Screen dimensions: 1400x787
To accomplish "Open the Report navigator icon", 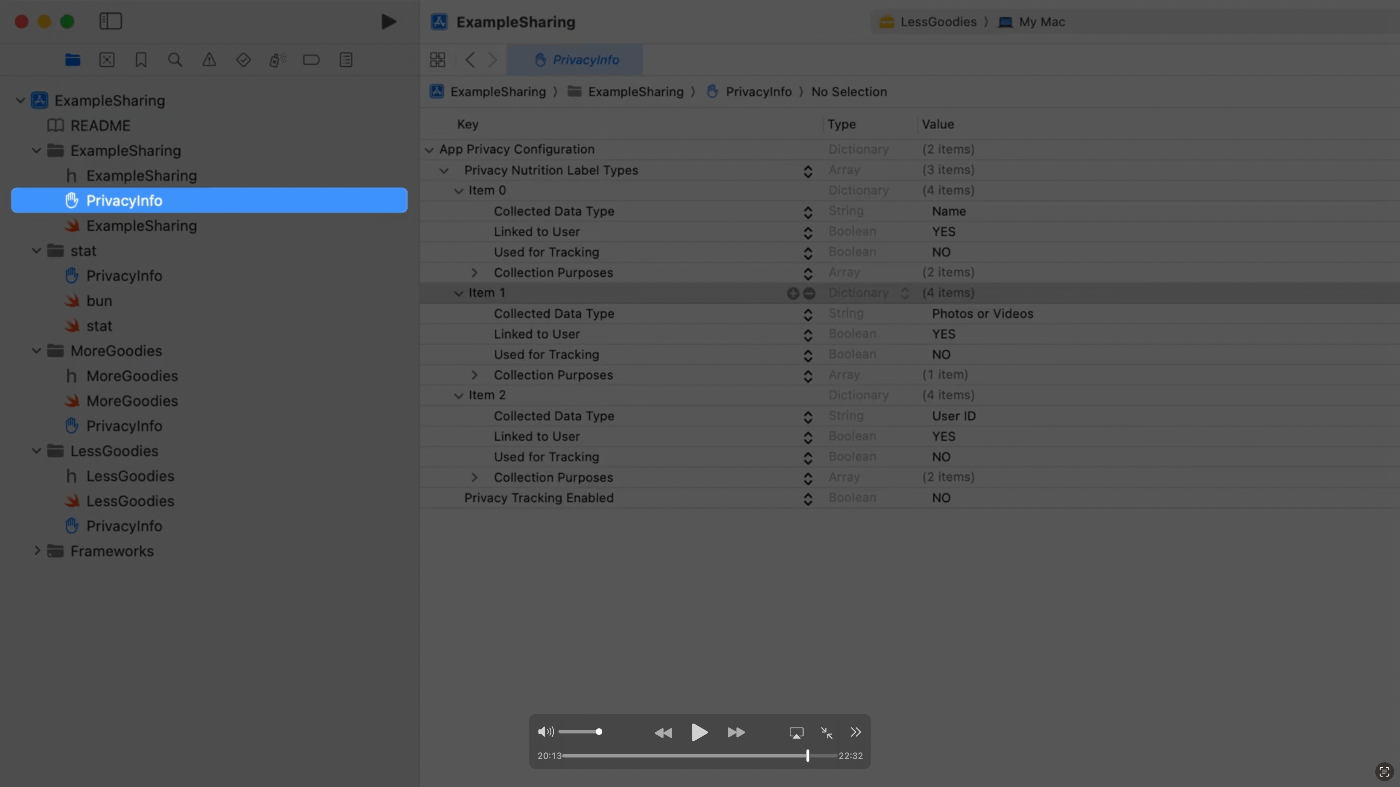I will pyautogui.click(x=346, y=60).
